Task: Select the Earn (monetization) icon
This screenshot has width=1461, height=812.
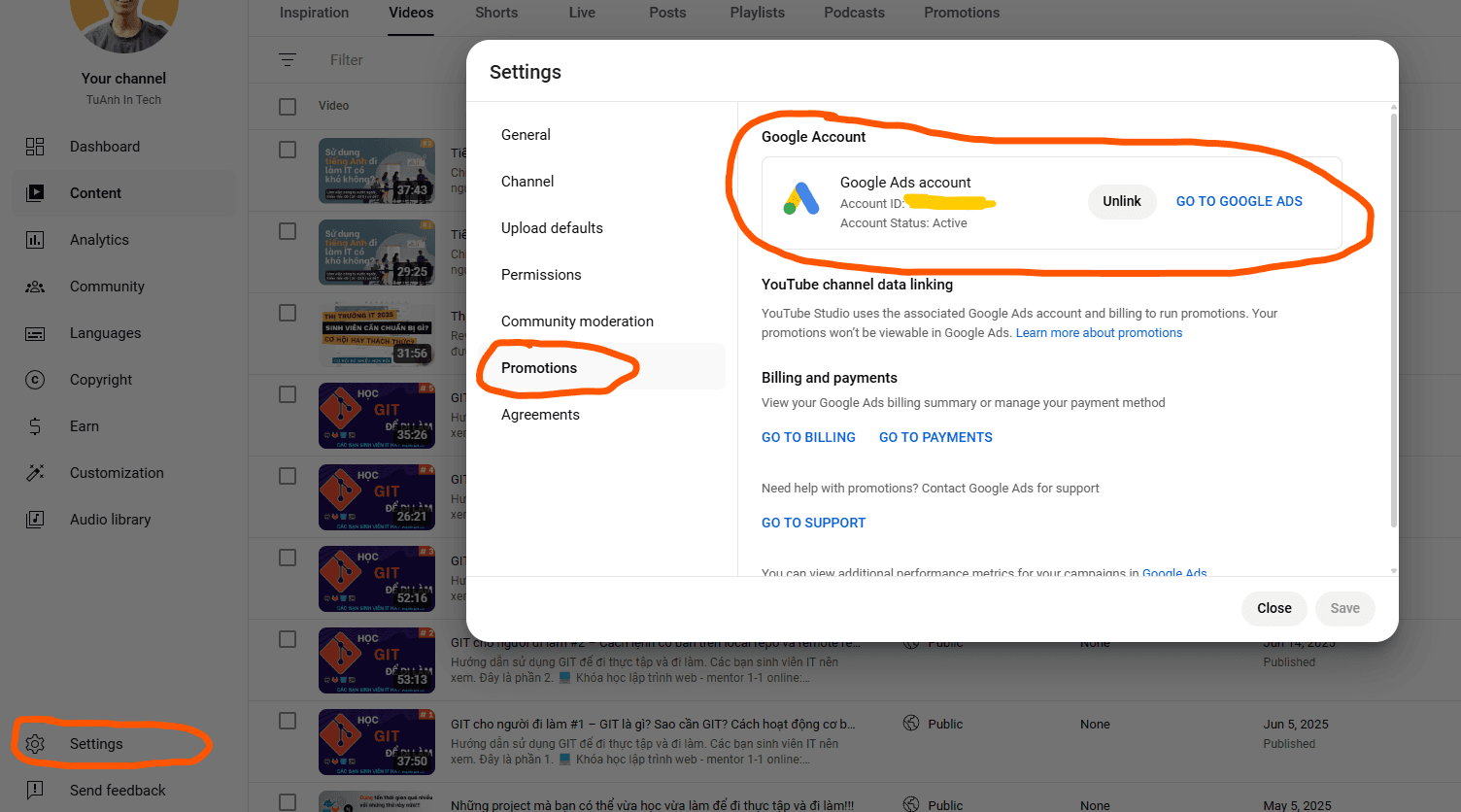Action: pos(35,425)
